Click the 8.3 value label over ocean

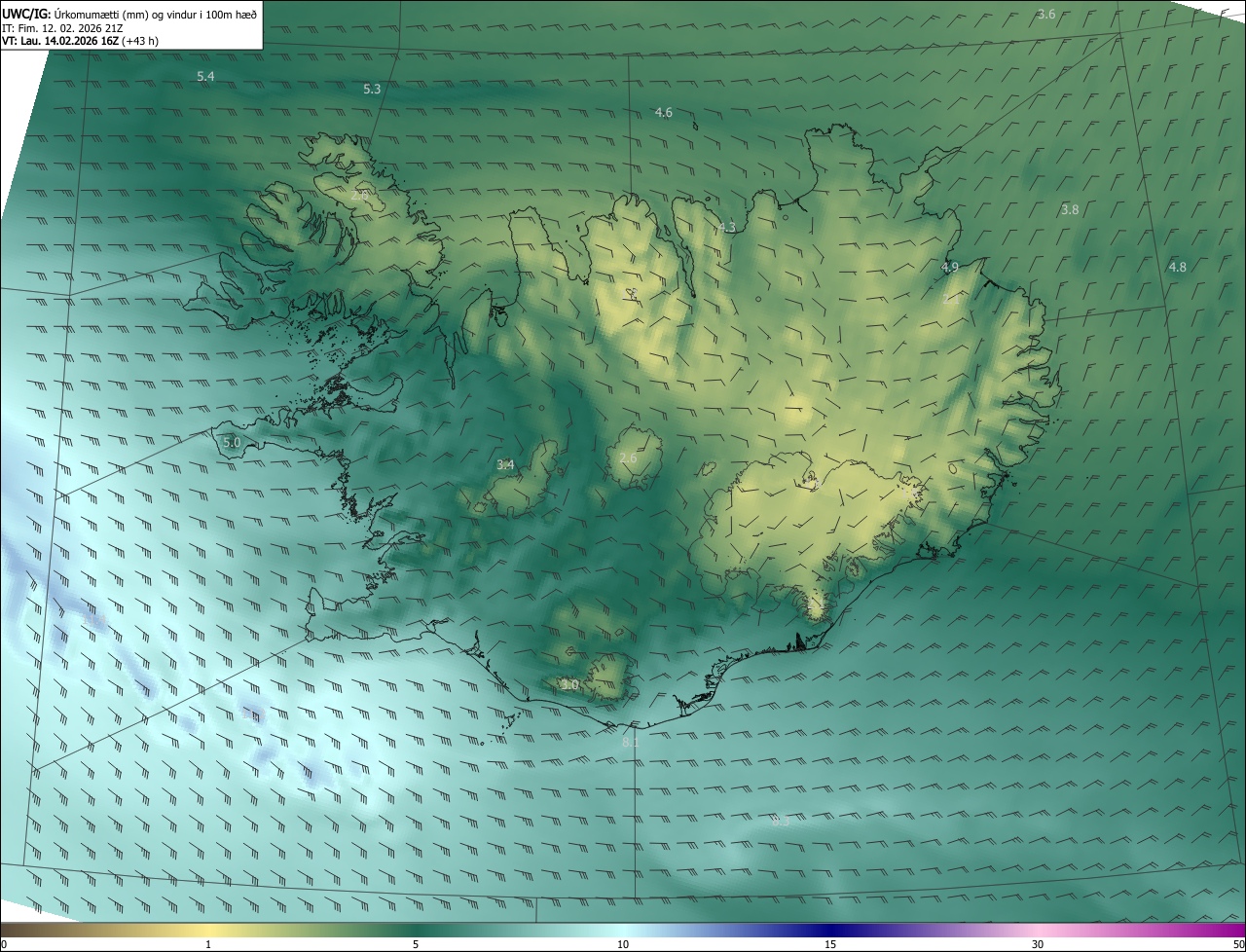(781, 822)
